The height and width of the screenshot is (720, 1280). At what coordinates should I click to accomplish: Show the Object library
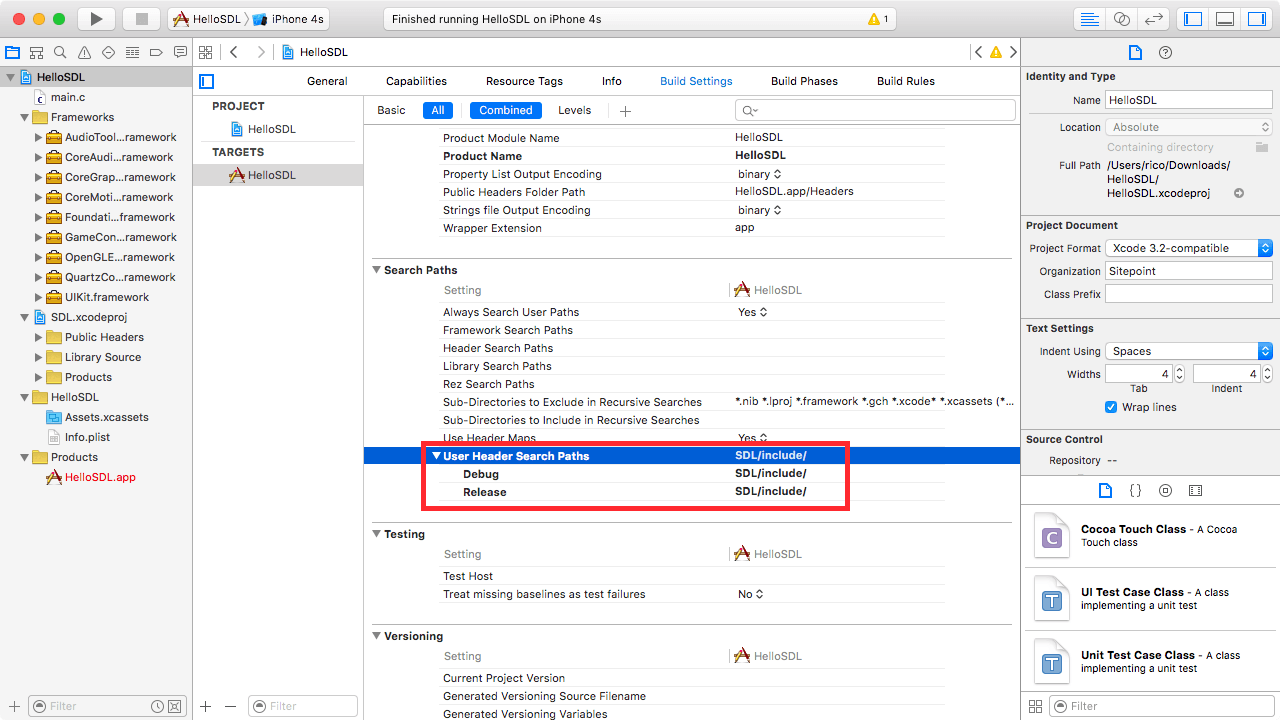click(1165, 490)
